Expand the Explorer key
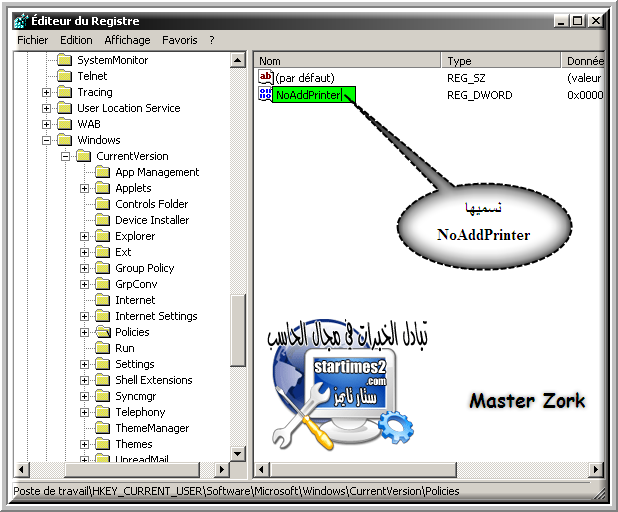 tap(84, 236)
